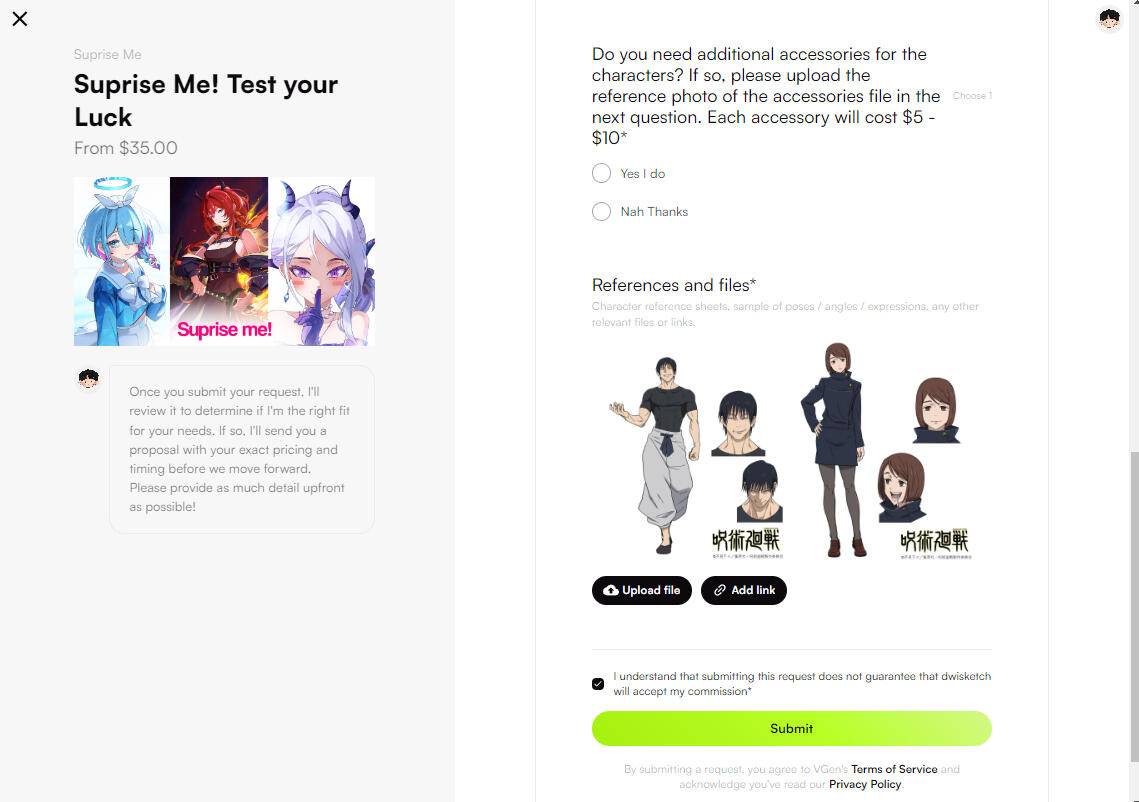Click the "Upload file" button label
This screenshot has height=802, width=1139.
651,590
